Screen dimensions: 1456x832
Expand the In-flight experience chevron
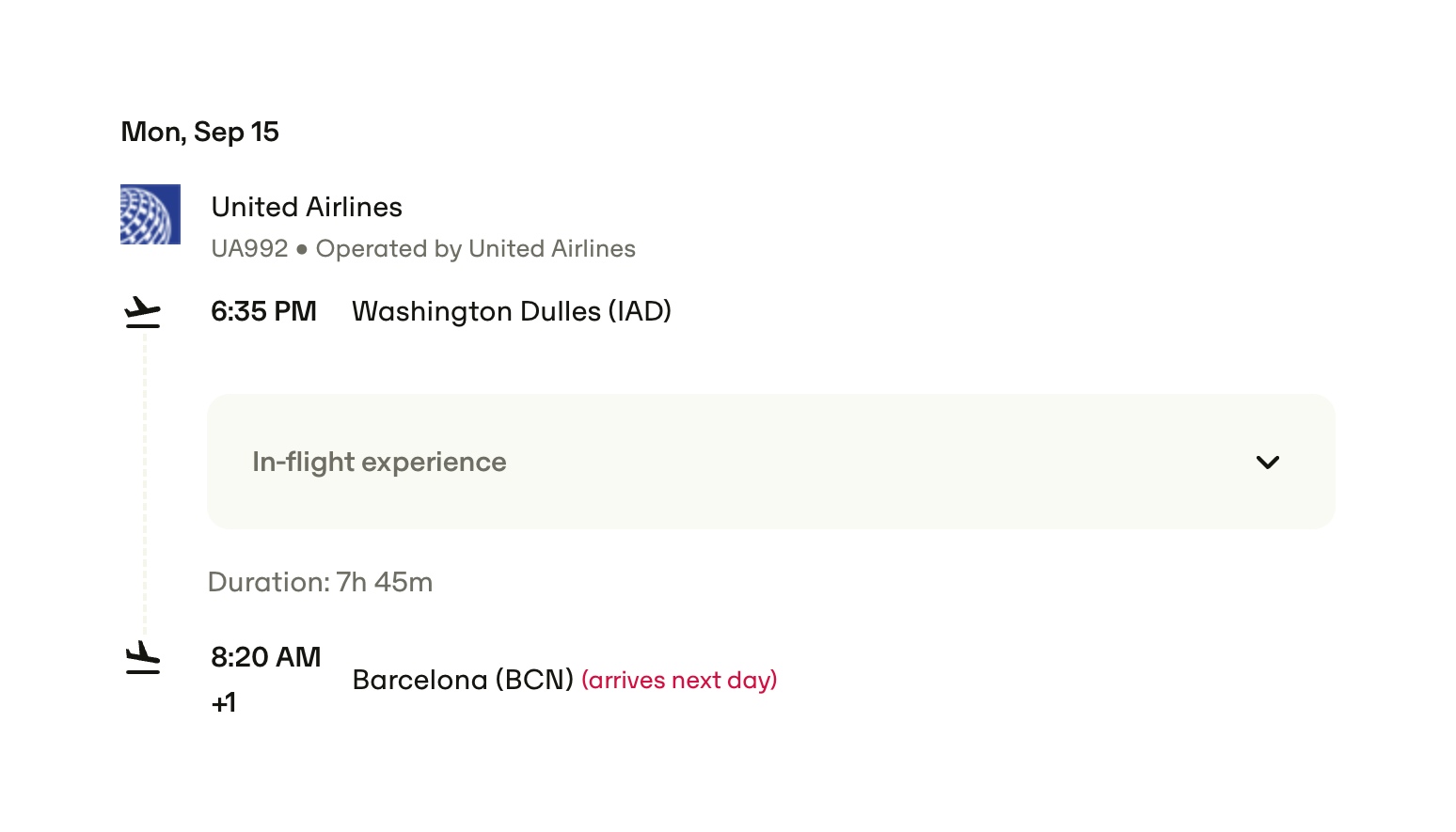coord(1267,462)
